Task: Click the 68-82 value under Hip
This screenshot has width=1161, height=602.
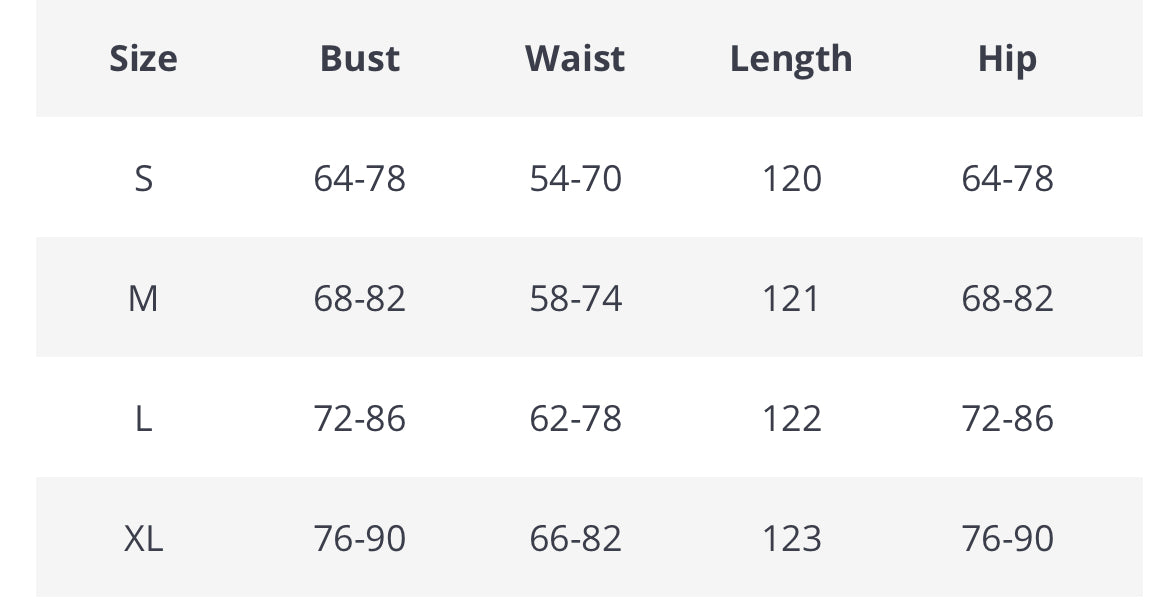Action: pyautogui.click(x=1007, y=299)
